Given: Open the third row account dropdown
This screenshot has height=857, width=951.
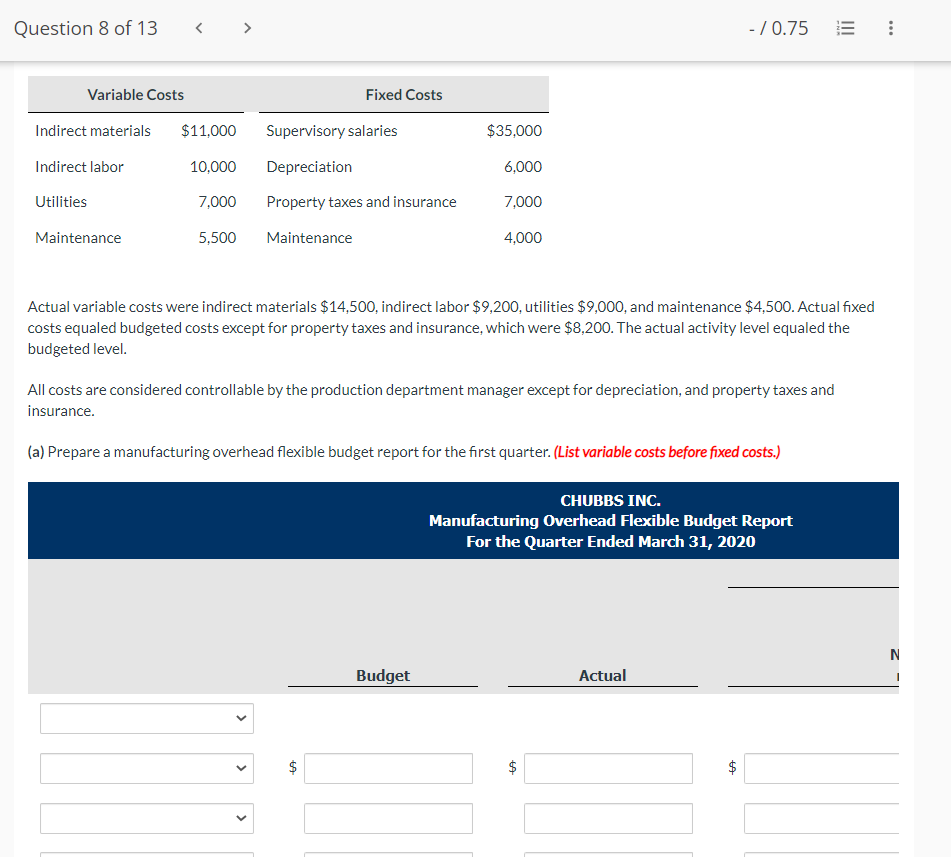Looking at the screenshot, I should [147, 818].
